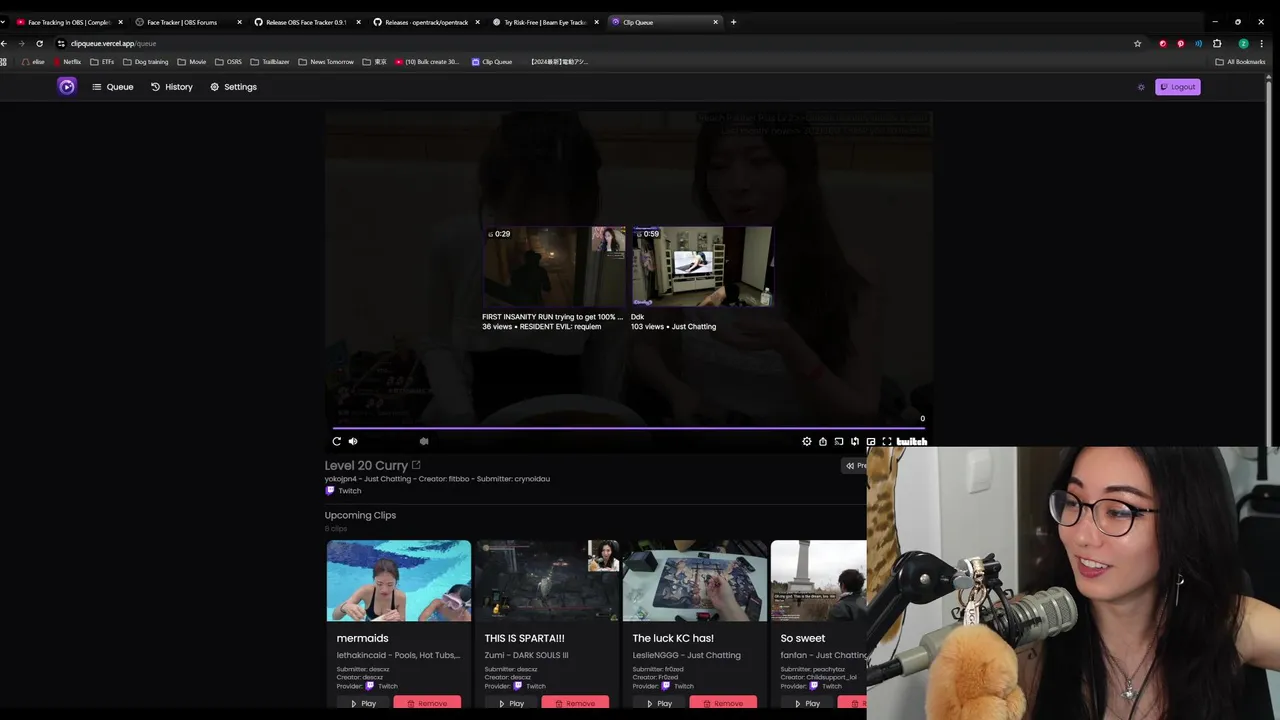Click the Twitch logo in the player
This screenshot has width=1280, height=720.
(912, 441)
